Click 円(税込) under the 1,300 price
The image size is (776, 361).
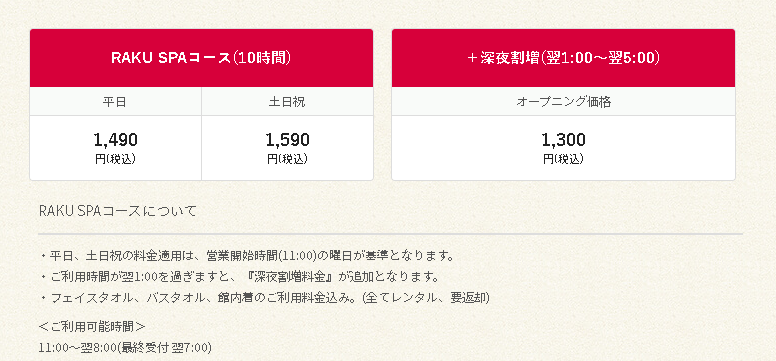[x=563, y=159]
